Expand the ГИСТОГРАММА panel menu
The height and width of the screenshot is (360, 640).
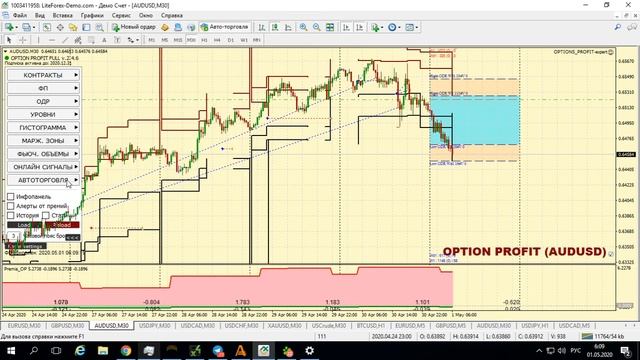[x=43, y=127]
